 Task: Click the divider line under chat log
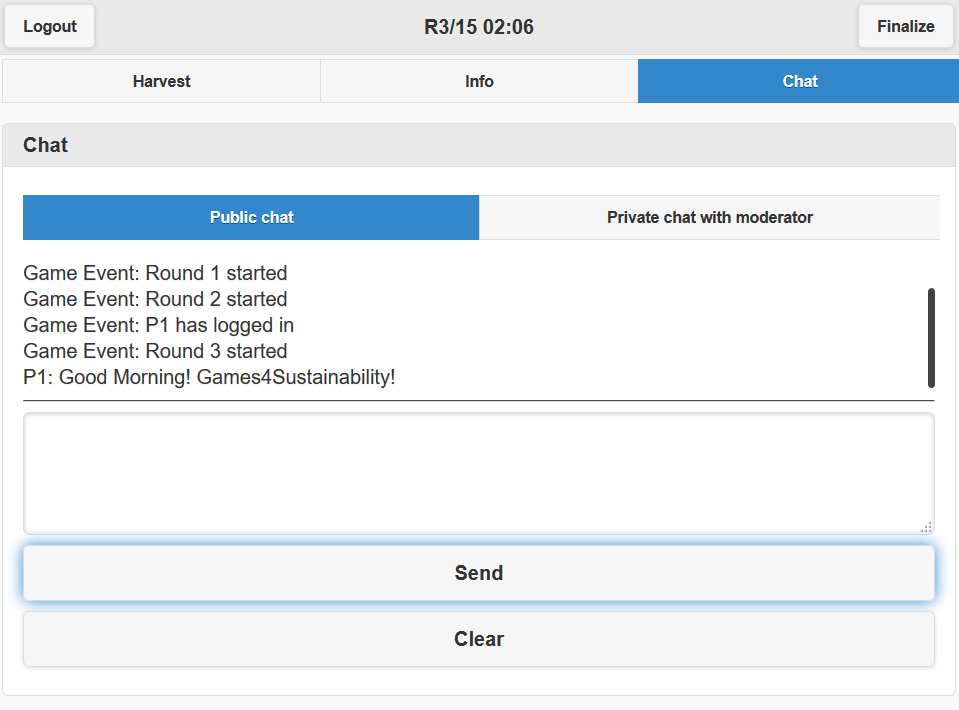tap(478, 401)
